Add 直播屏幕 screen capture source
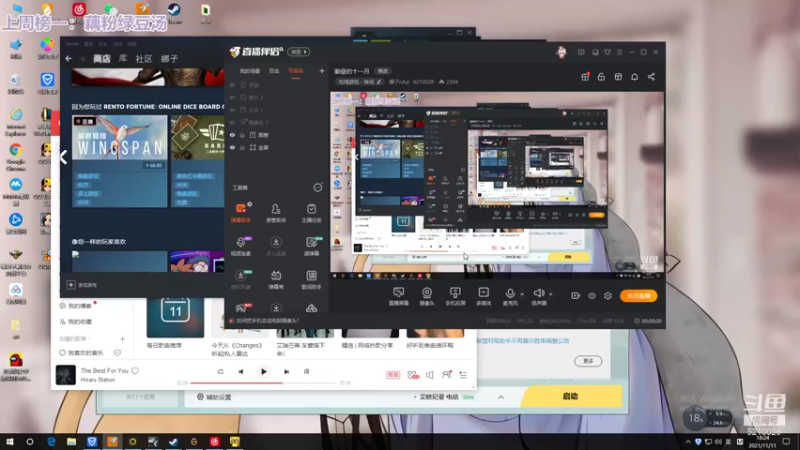800x450 pixels. pyautogui.click(x=398, y=296)
